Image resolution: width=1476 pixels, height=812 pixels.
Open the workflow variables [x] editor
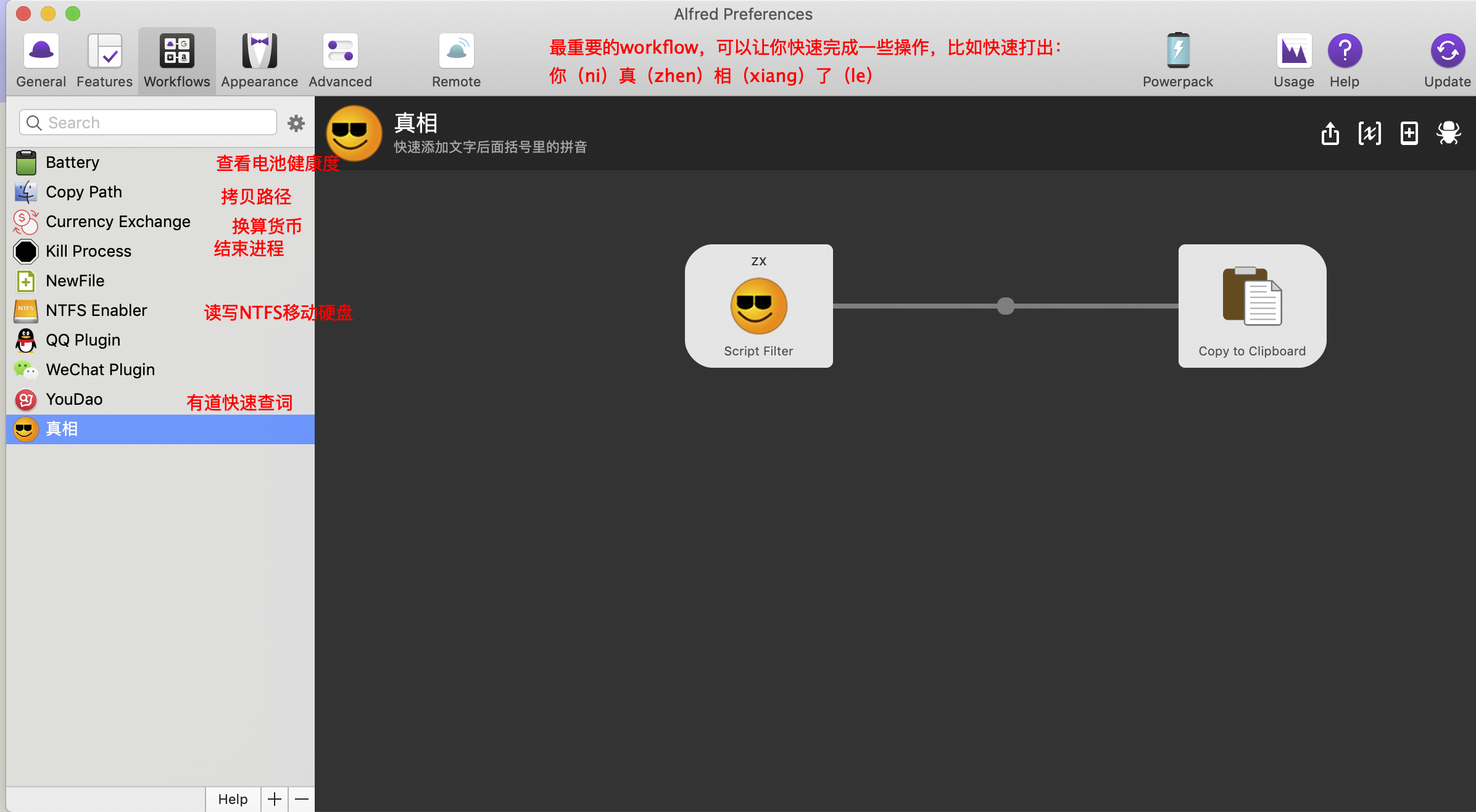(x=1369, y=133)
